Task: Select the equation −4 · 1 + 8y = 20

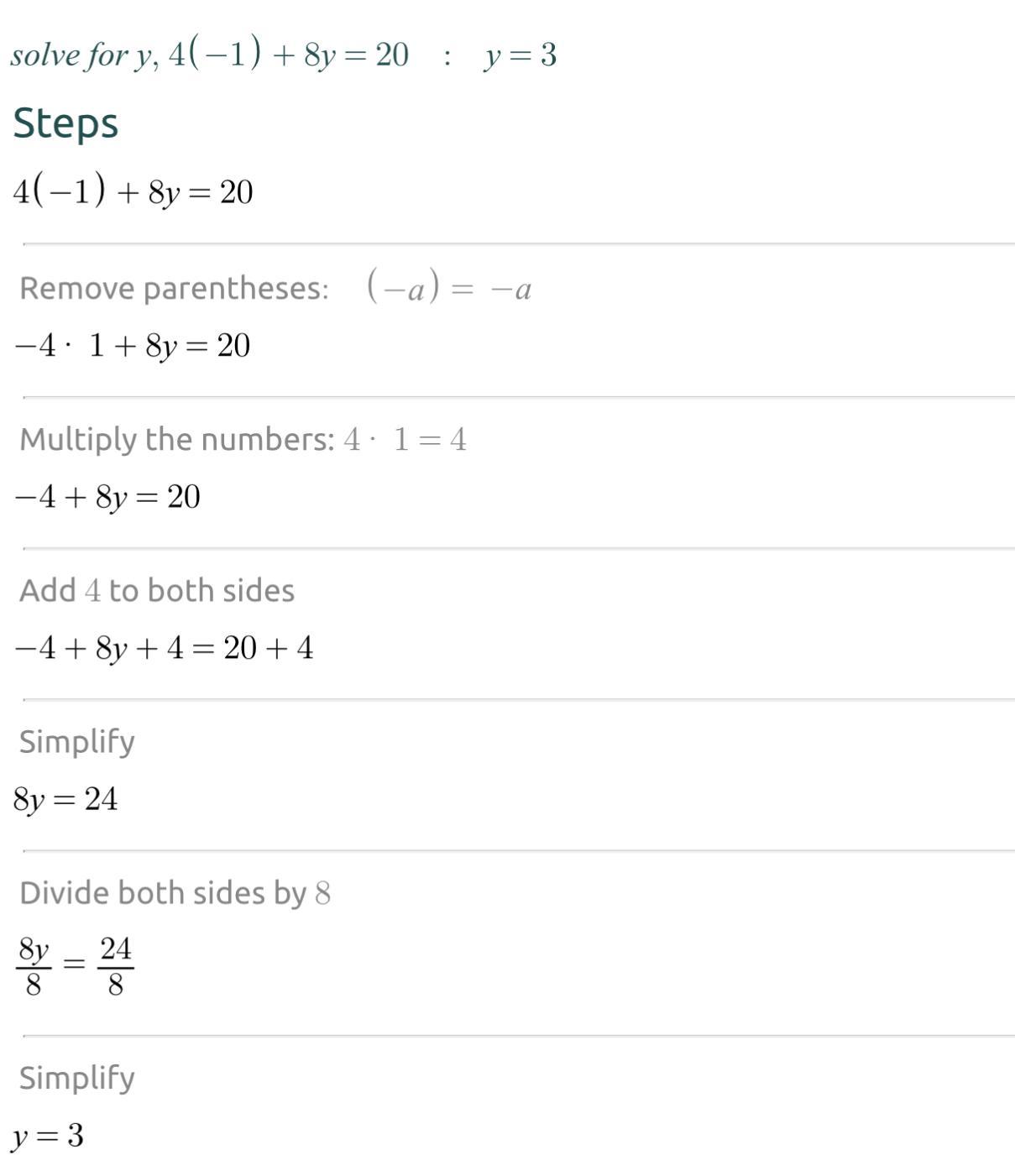Action: tap(133, 346)
